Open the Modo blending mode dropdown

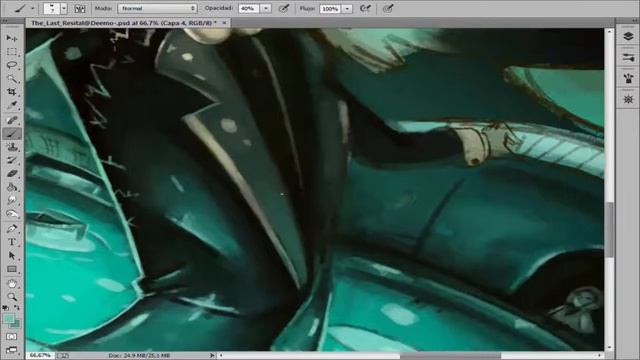(157, 9)
